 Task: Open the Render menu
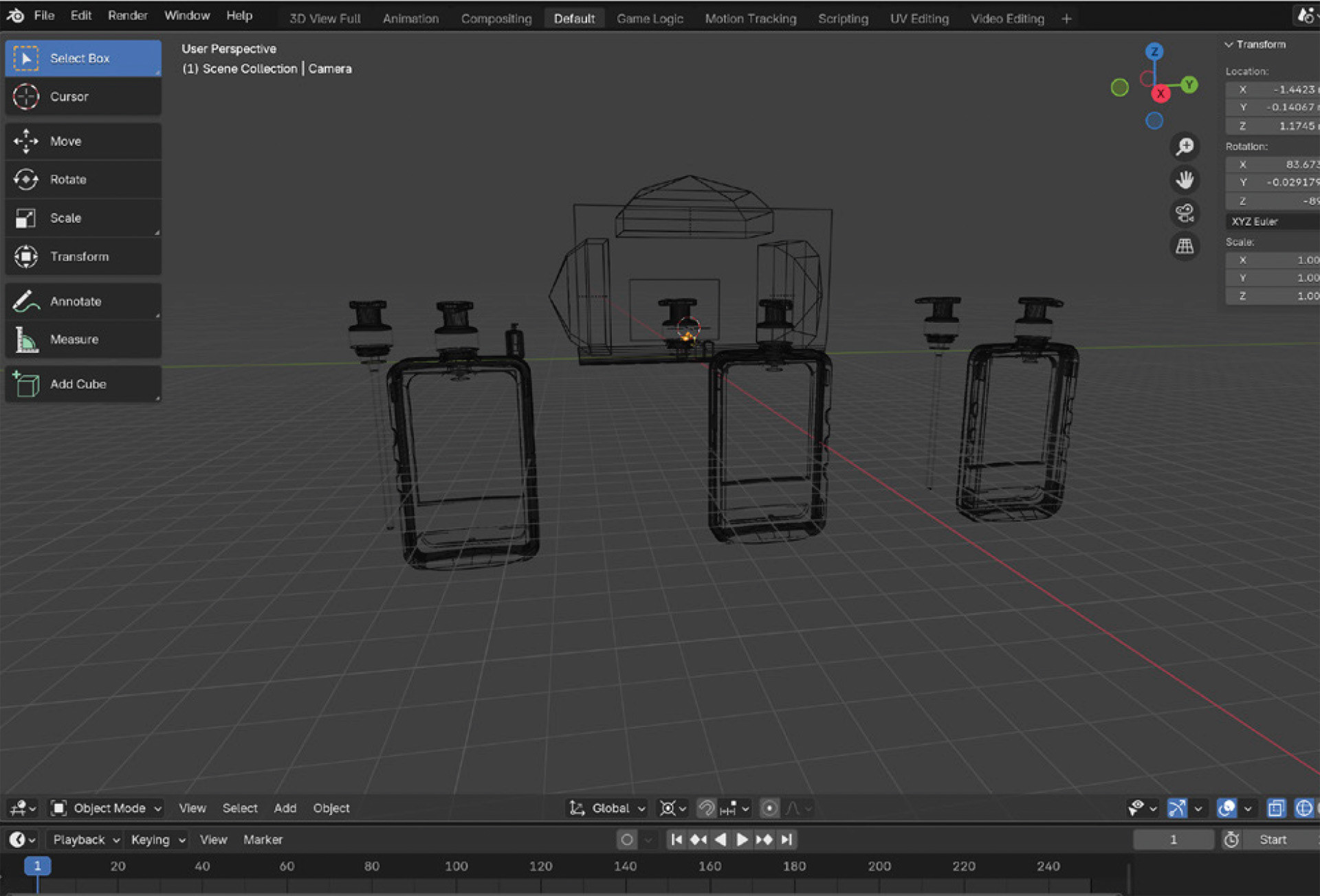(x=127, y=15)
